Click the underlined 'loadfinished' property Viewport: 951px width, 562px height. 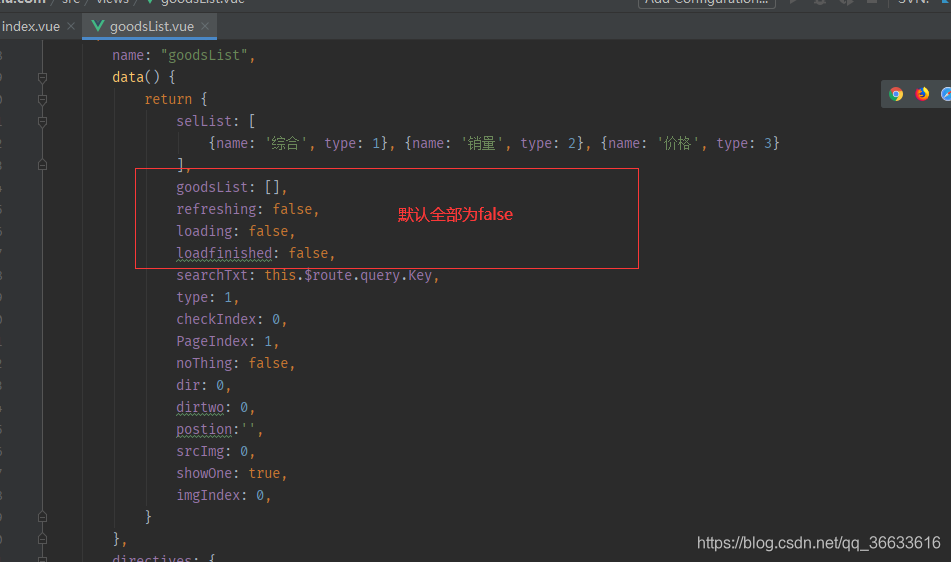pyautogui.click(x=224, y=253)
